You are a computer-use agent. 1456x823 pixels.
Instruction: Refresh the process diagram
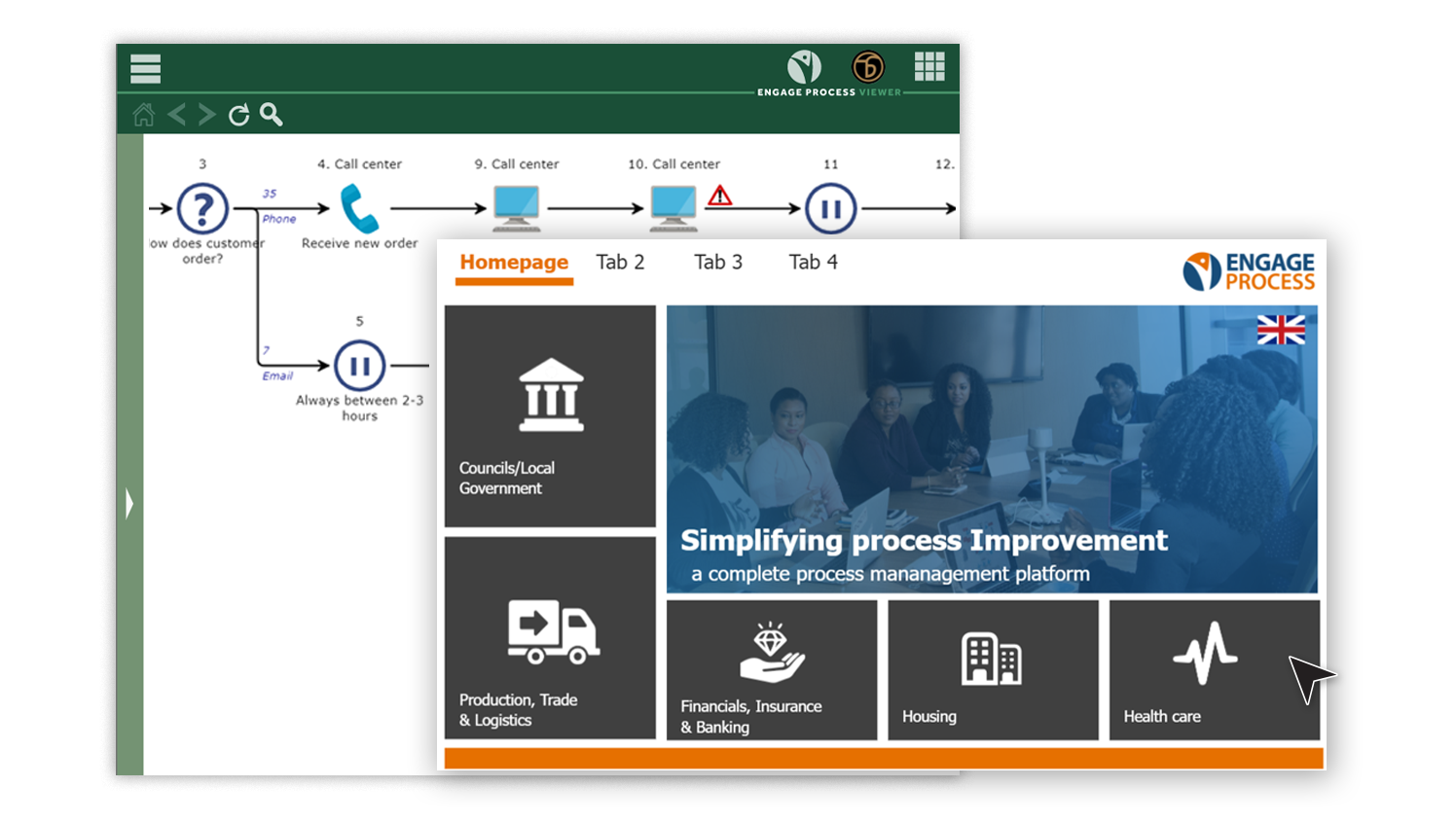[237, 114]
